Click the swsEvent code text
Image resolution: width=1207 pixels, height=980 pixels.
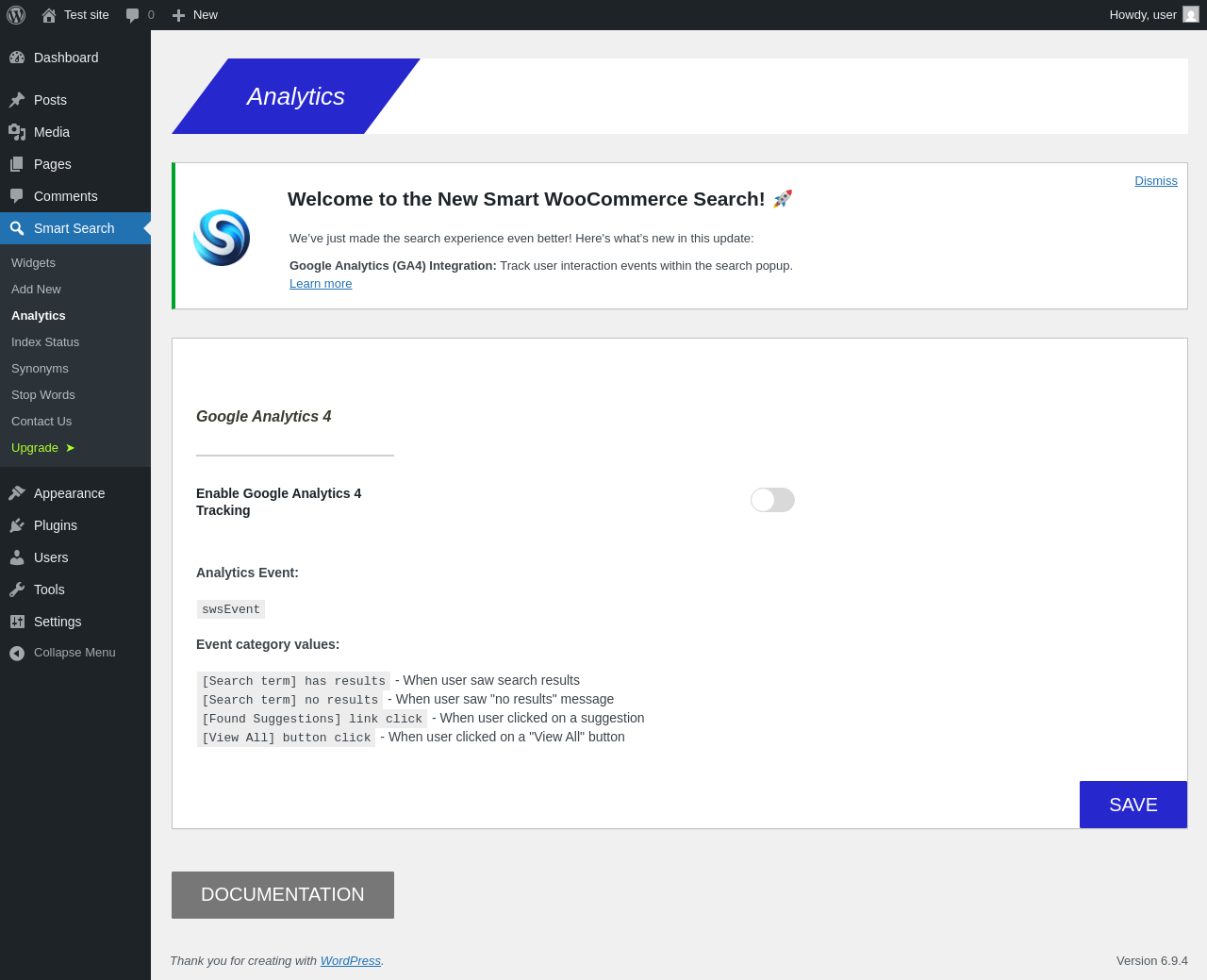tap(231, 609)
